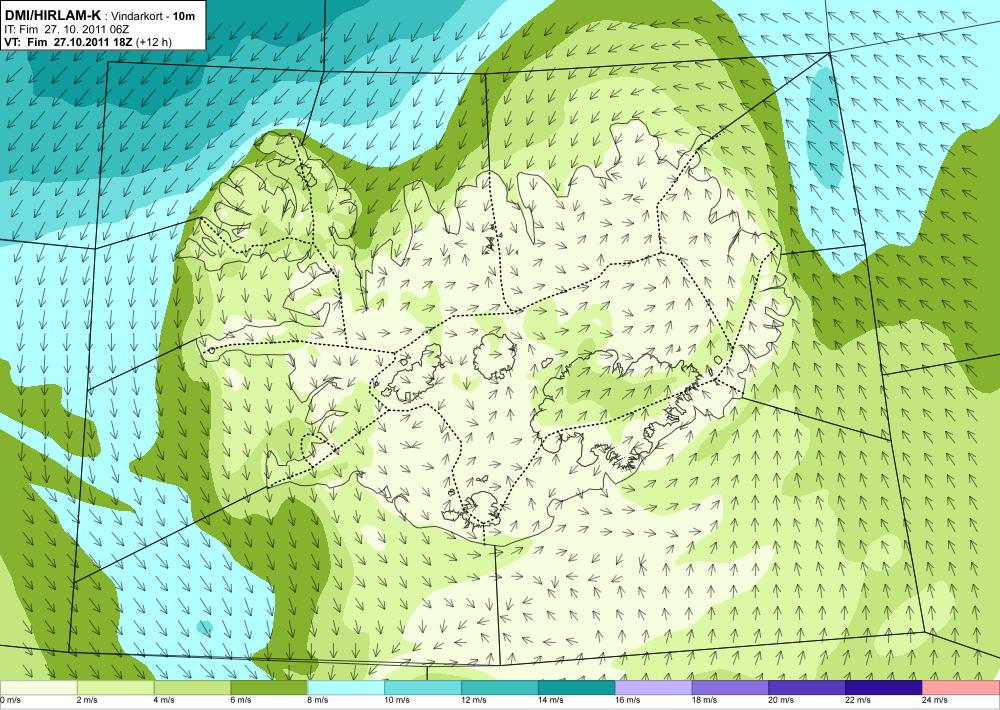Select the purple 18–20 m/s legend swatch
The width and height of the screenshot is (1000, 710).
pyautogui.click(x=730, y=688)
